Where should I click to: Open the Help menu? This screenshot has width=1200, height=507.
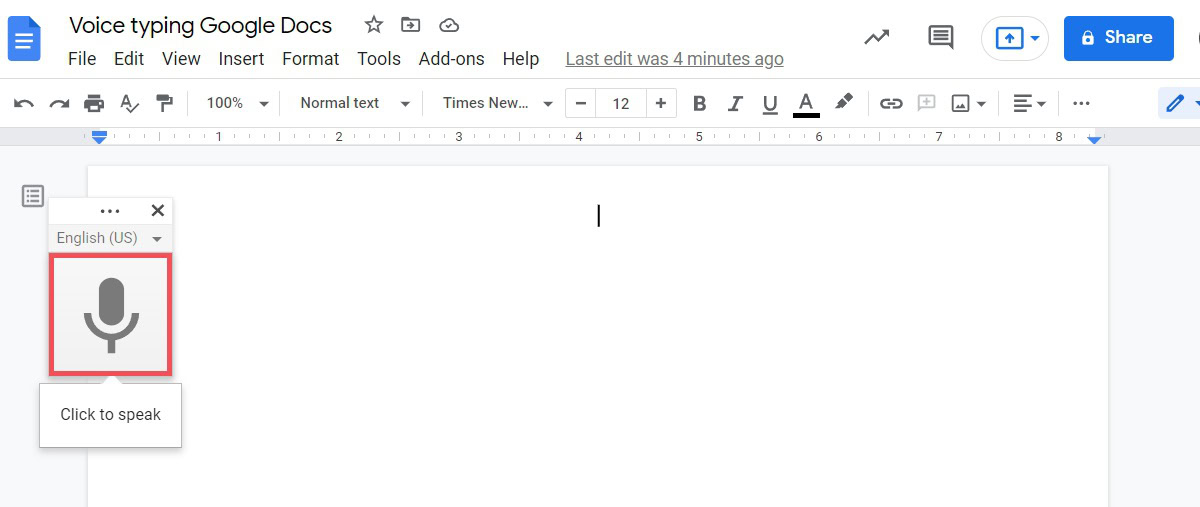click(521, 59)
